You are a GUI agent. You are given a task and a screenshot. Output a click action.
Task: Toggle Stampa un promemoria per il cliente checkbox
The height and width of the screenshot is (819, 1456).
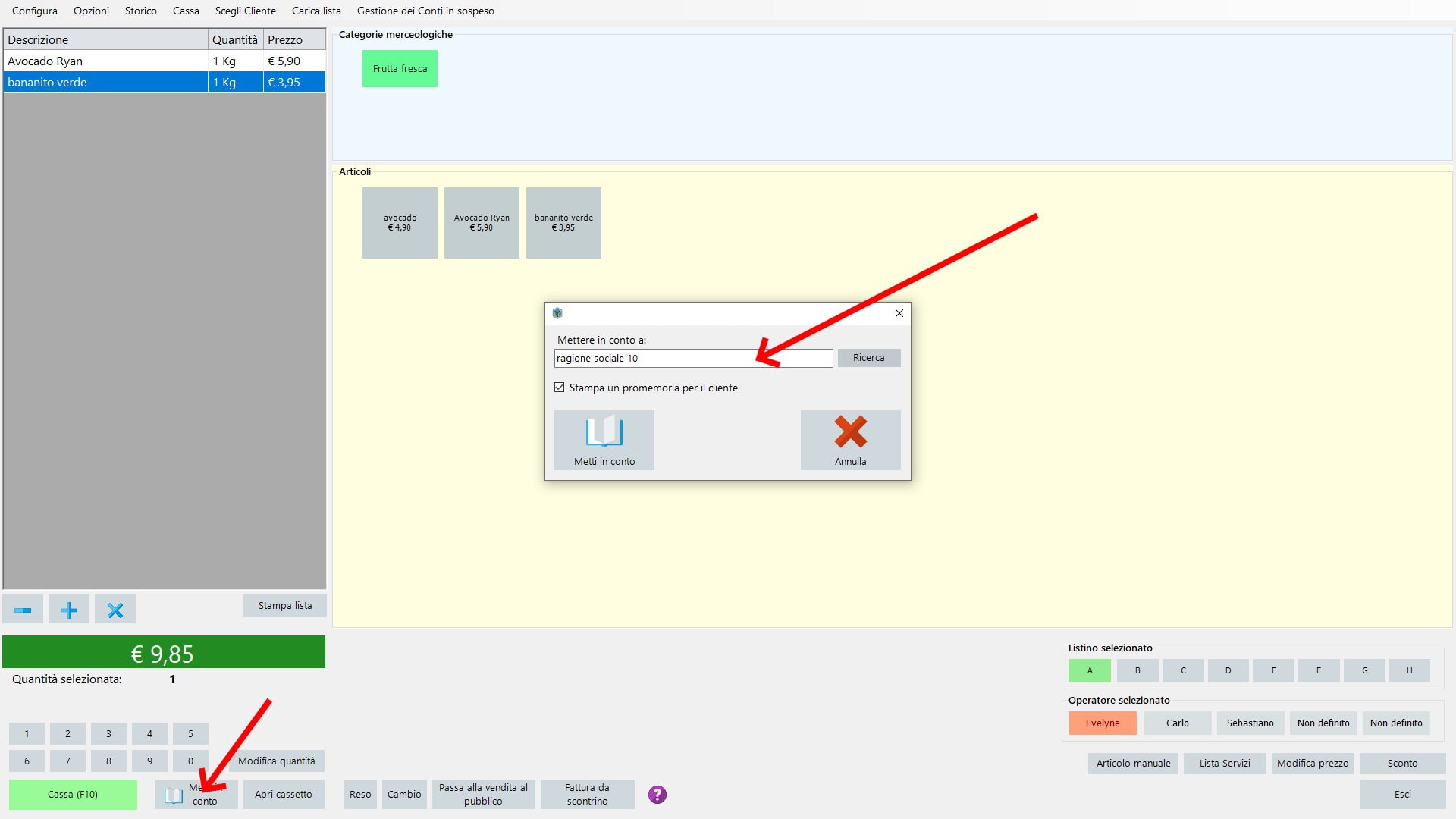point(560,388)
